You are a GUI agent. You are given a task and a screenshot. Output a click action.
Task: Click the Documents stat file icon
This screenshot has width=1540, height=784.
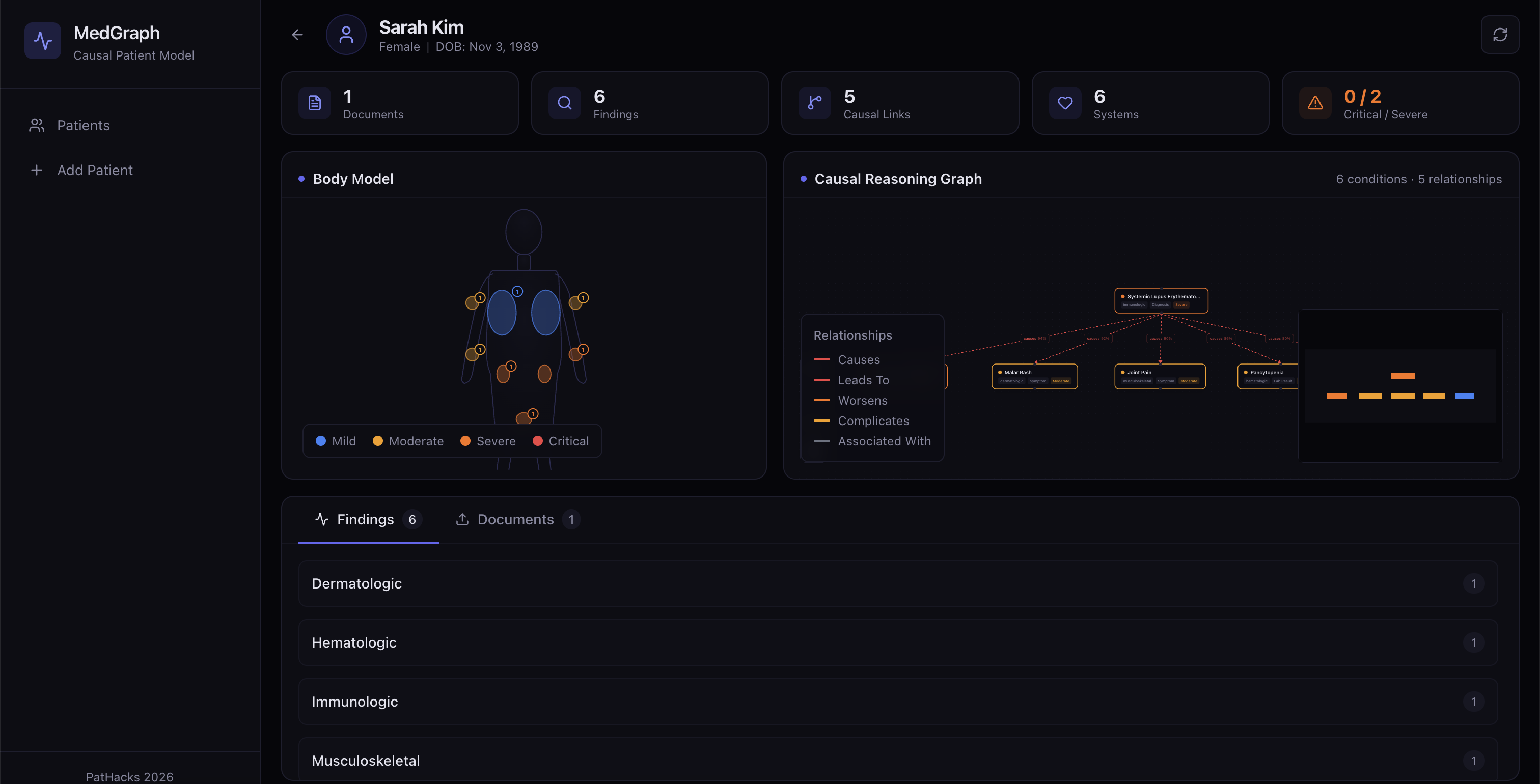(x=314, y=103)
